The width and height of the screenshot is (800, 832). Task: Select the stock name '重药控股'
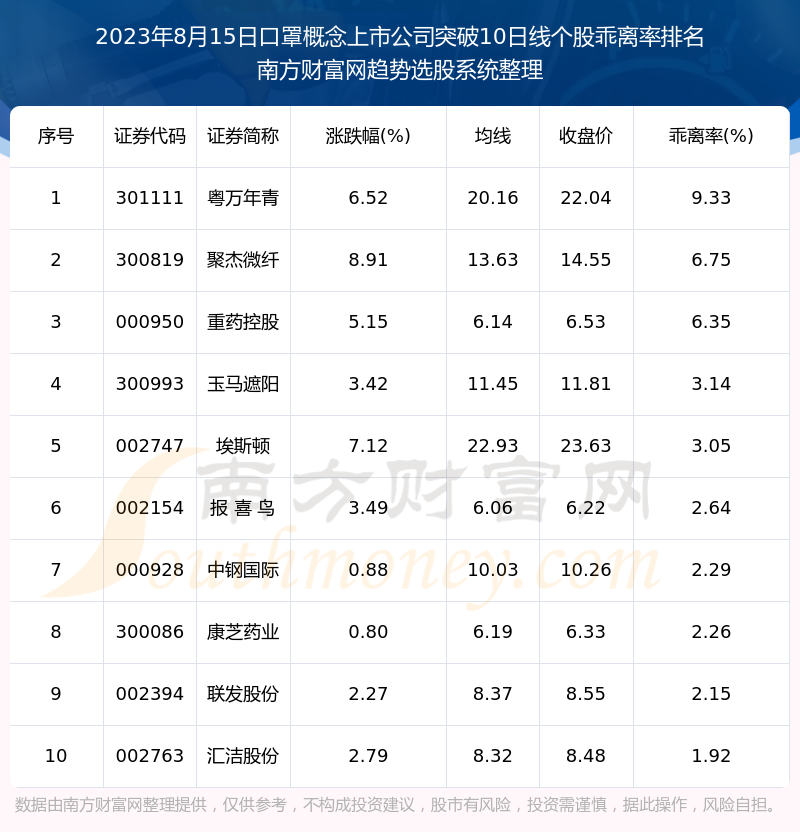pyautogui.click(x=243, y=322)
